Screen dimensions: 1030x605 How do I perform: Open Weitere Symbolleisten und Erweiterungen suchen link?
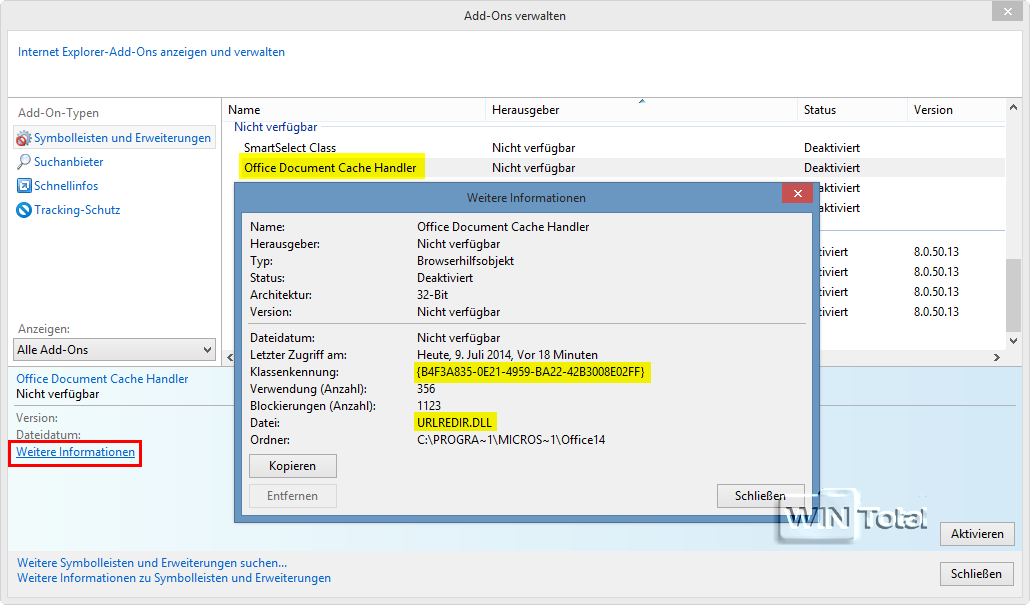click(x=152, y=563)
